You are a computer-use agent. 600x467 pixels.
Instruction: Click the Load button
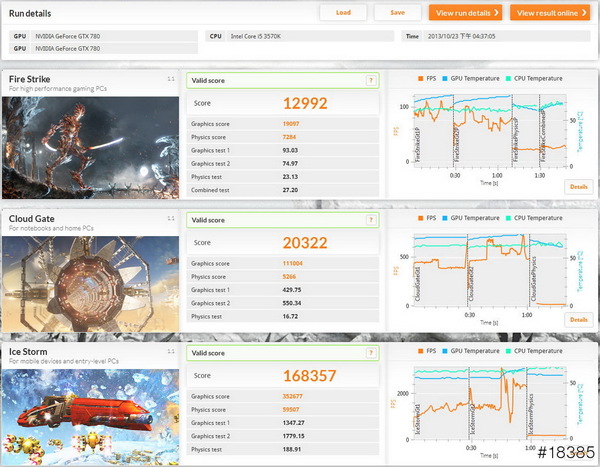[343, 13]
